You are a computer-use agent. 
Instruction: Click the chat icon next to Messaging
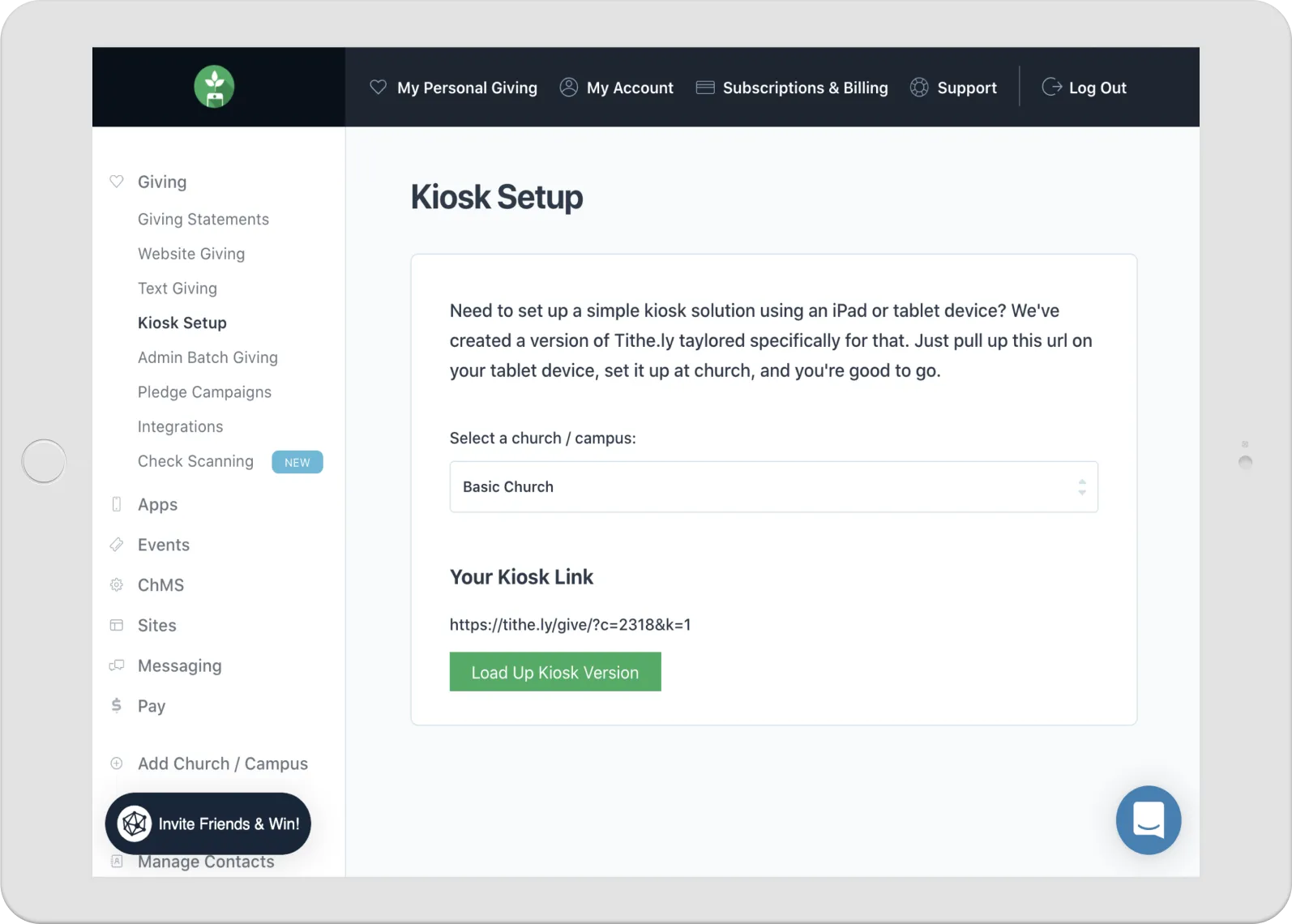(x=117, y=665)
